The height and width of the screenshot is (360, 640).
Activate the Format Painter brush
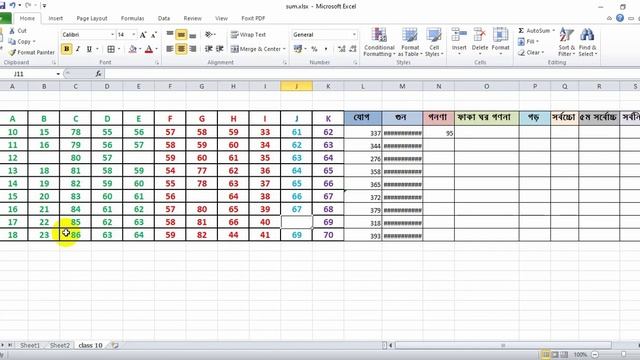click(x=31, y=52)
